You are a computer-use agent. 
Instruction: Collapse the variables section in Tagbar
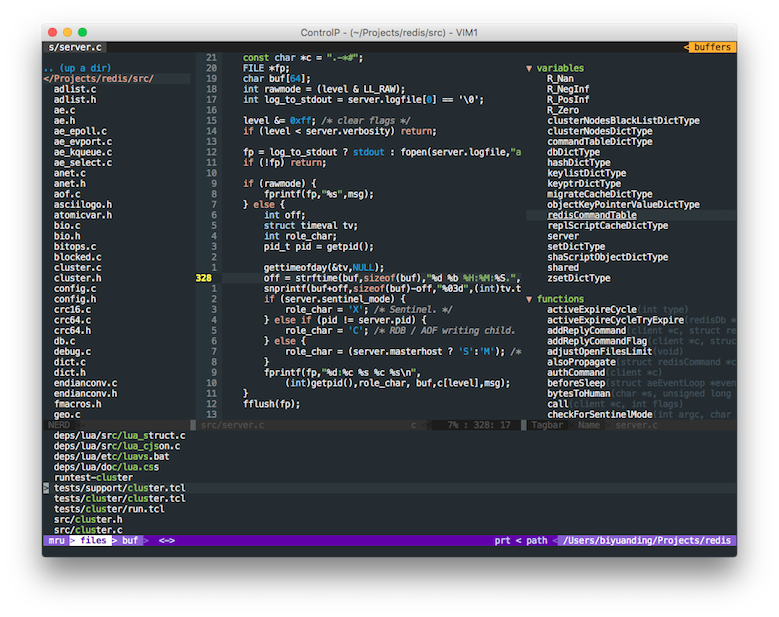529,69
